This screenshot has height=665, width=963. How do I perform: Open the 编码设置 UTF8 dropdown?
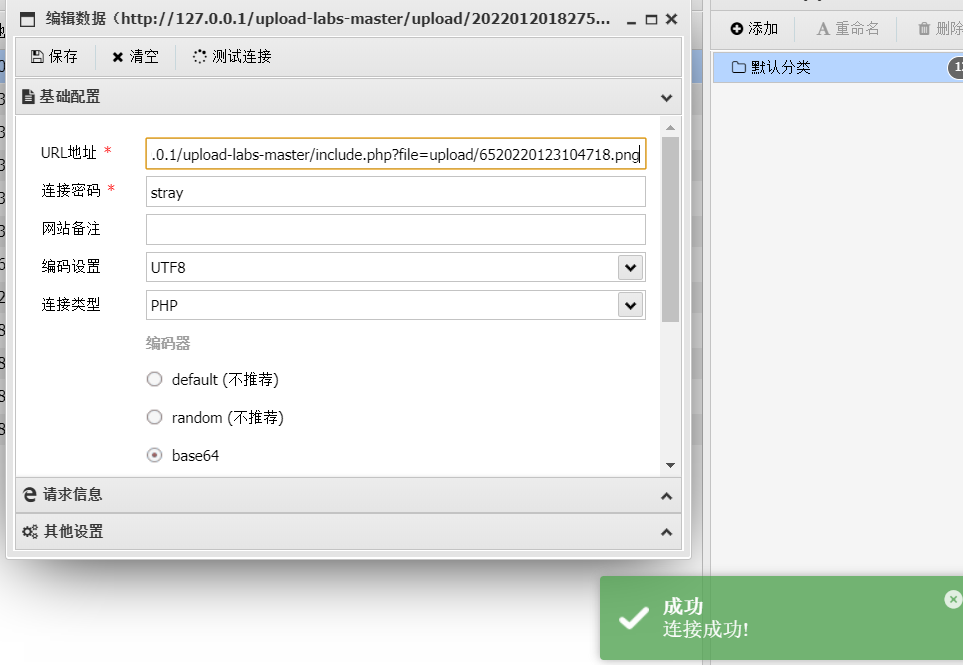click(x=630, y=268)
